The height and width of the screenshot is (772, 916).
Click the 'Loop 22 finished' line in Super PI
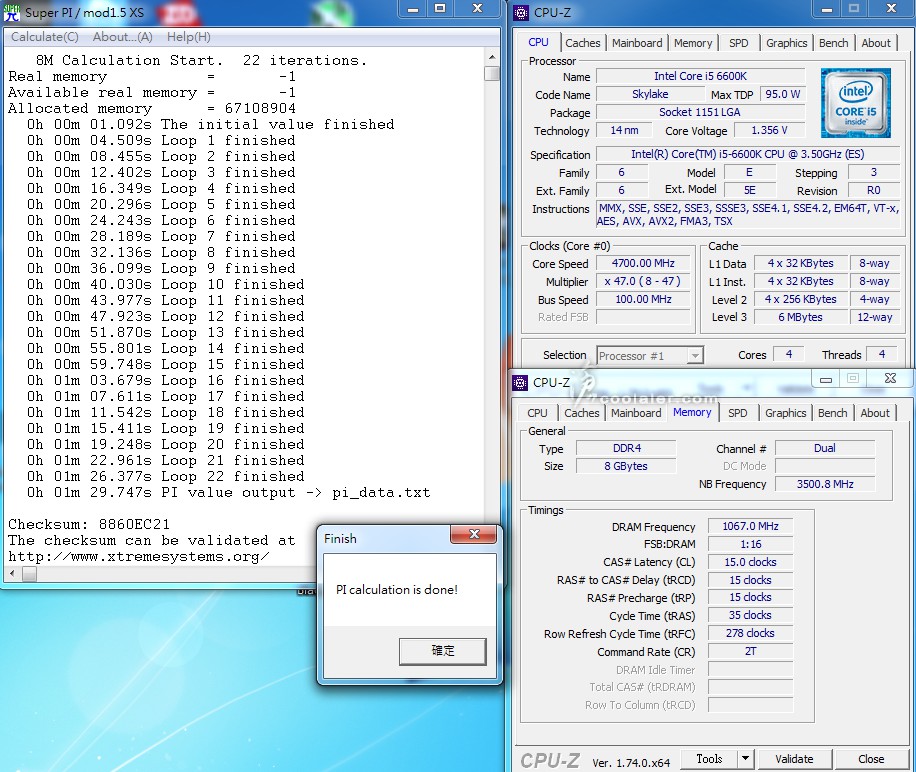coord(233,476)
